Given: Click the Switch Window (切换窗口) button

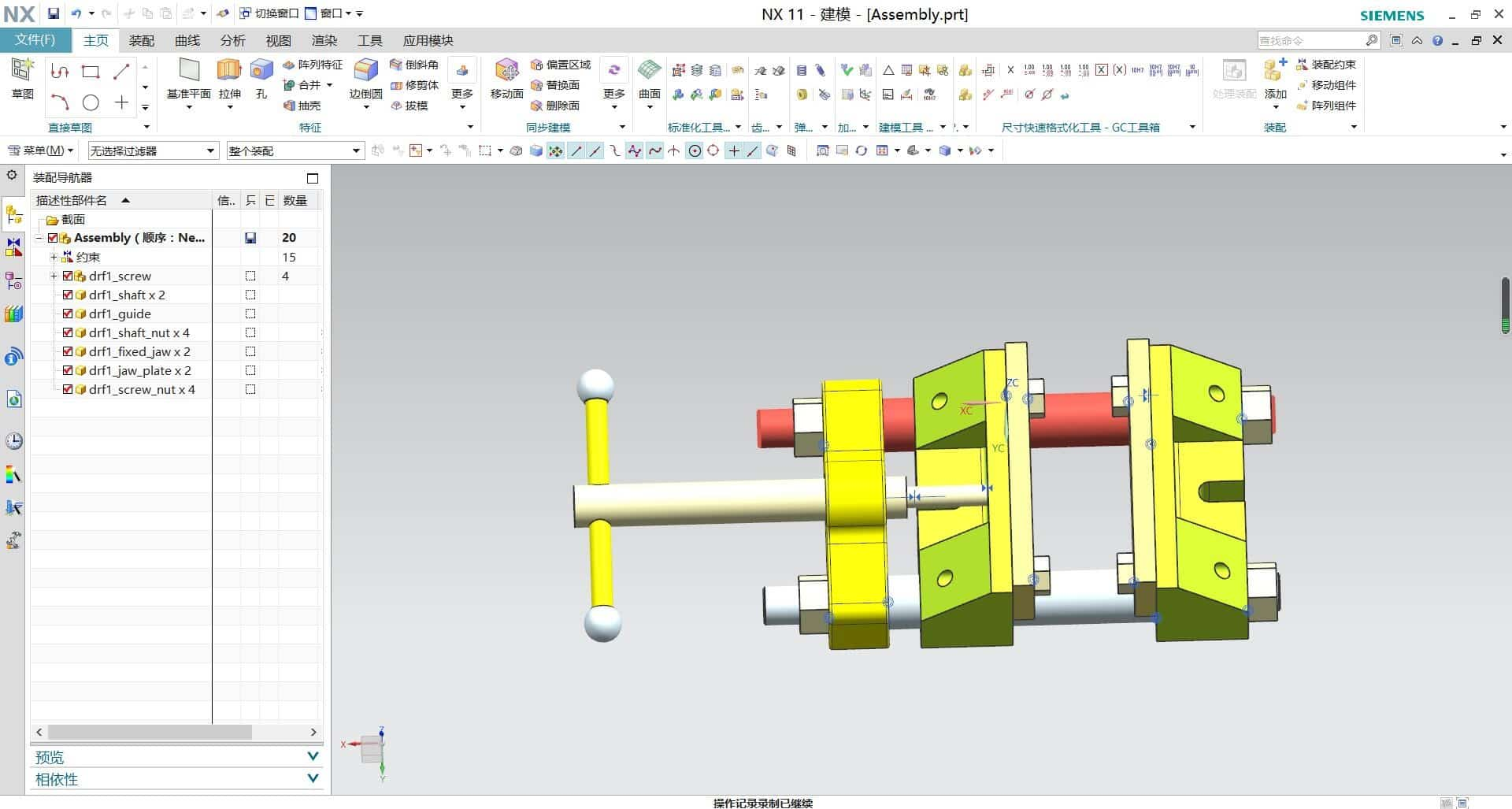Looking at the screenshot, I should pos(269,13).
